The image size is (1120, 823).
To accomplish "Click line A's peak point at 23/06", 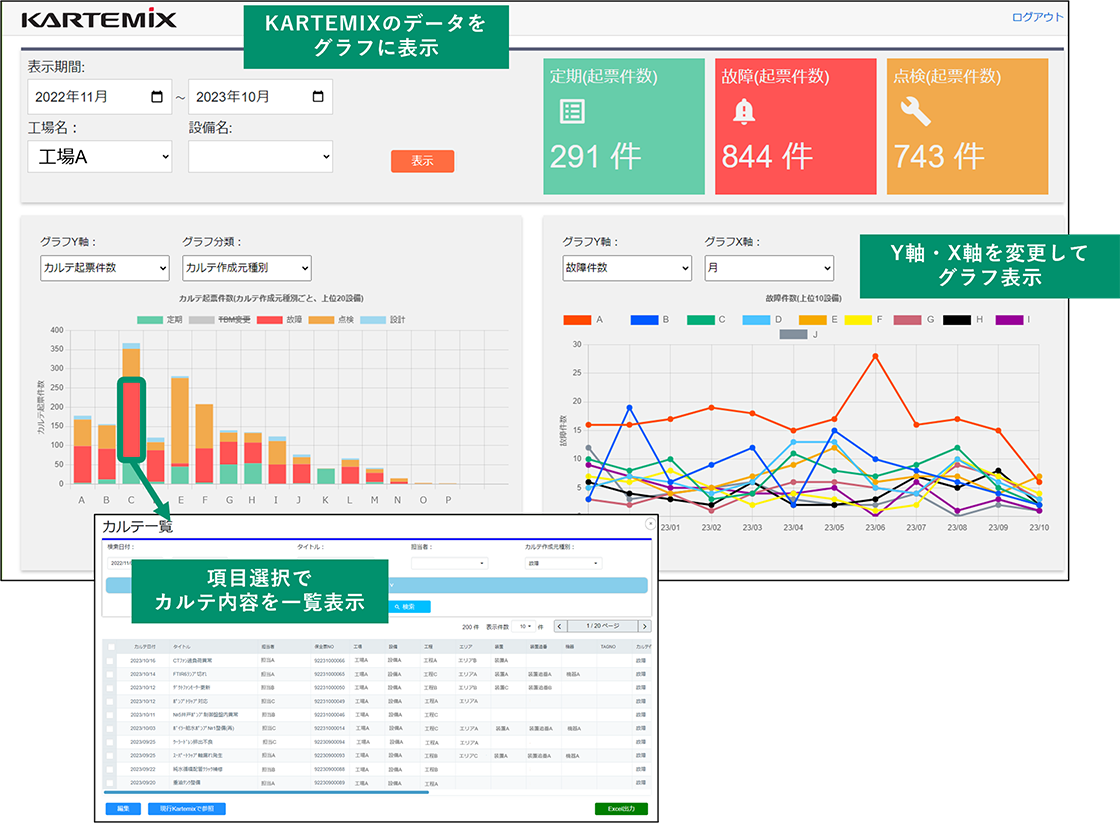I will tap(875, 356).
